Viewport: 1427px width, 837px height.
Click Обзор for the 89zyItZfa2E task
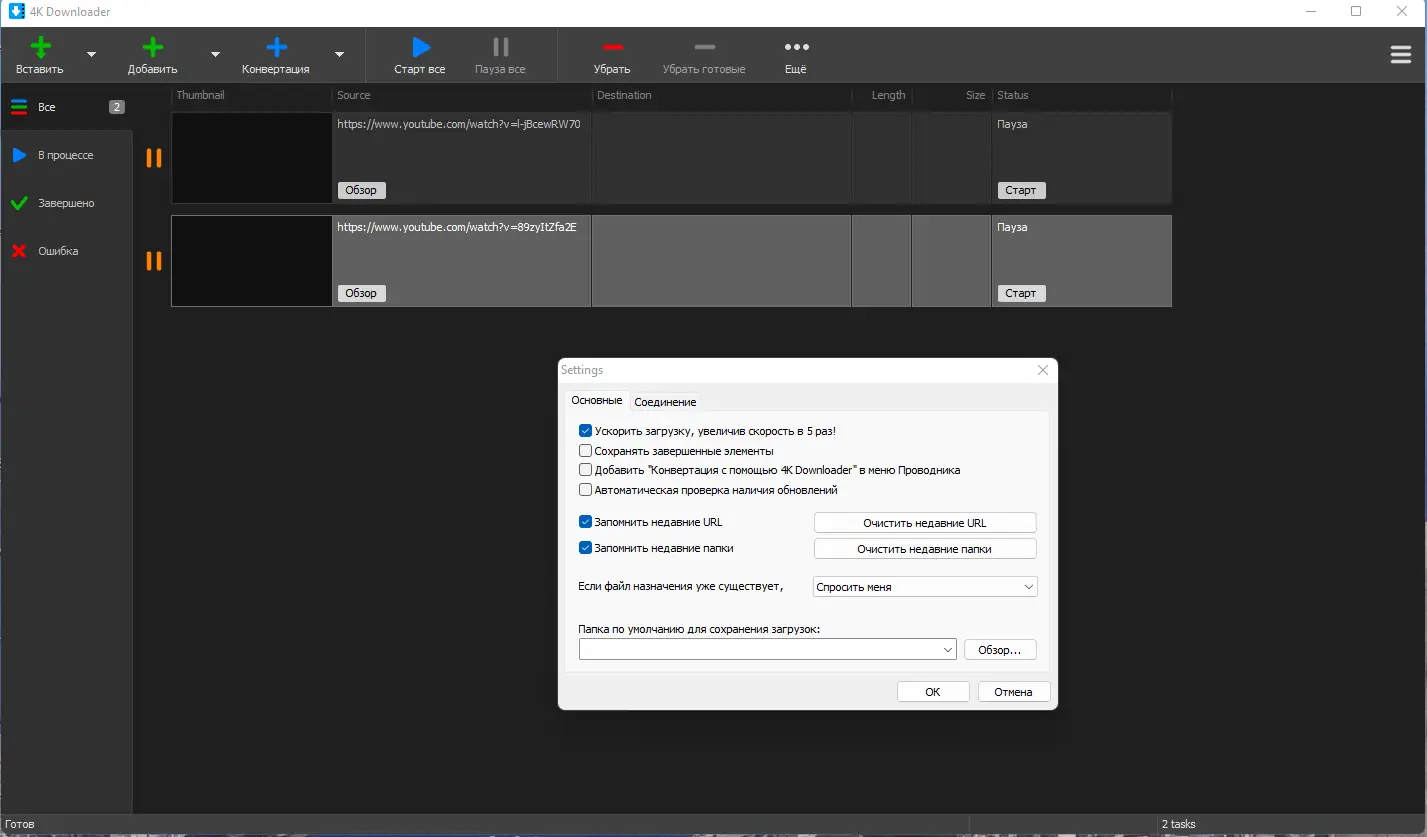click(x=361, y=293)
